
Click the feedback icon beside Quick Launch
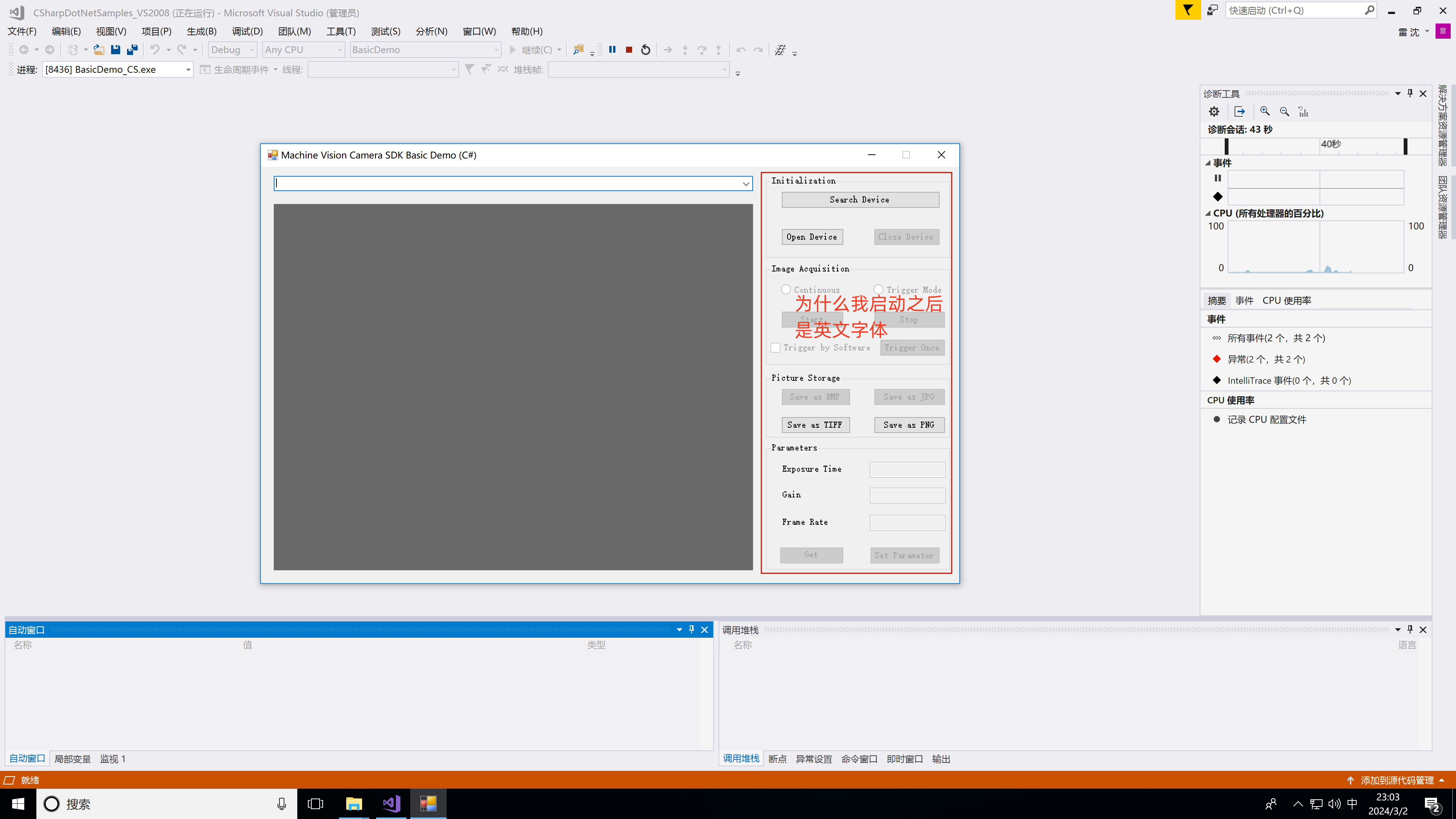[x=1213, y=10]
